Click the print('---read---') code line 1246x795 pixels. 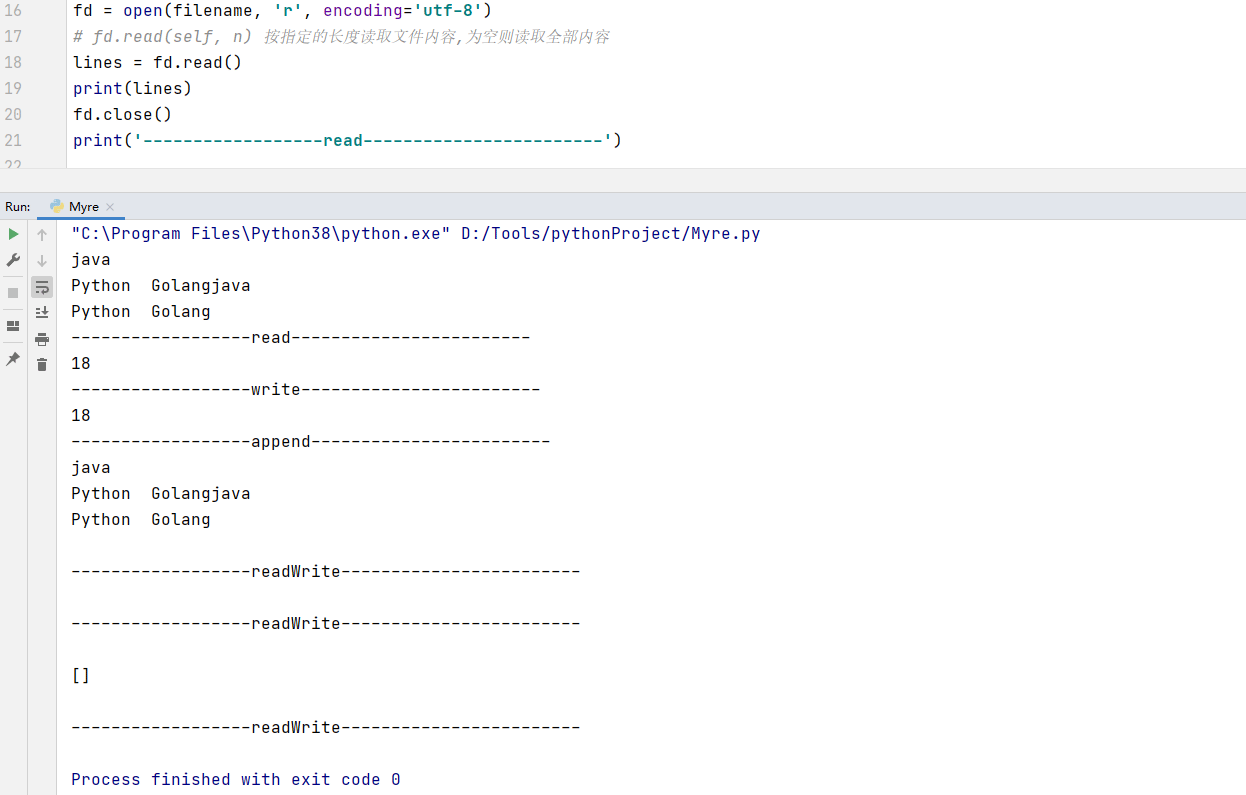pos(347,141)
